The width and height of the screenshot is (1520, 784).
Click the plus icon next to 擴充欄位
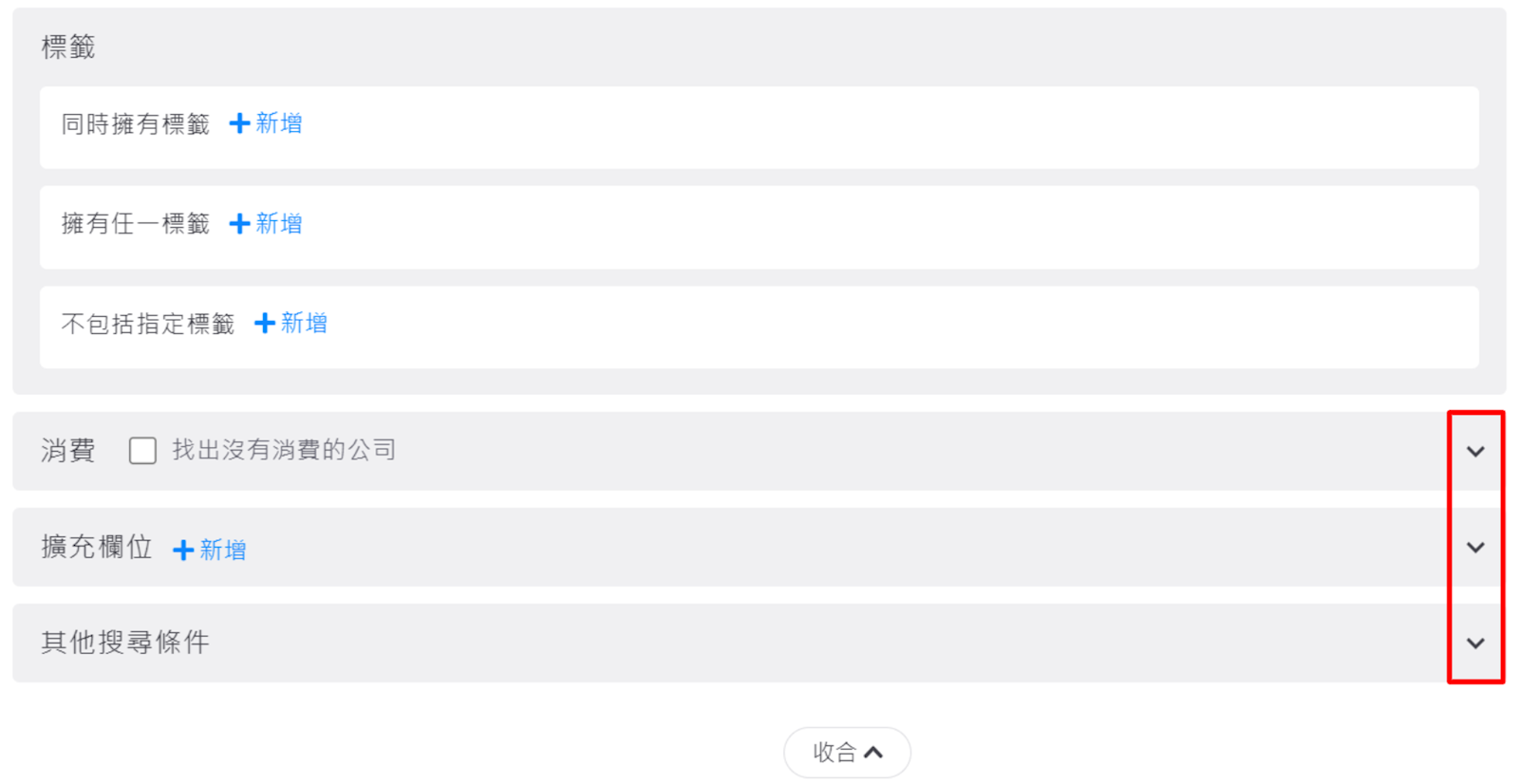pos(183,550)
